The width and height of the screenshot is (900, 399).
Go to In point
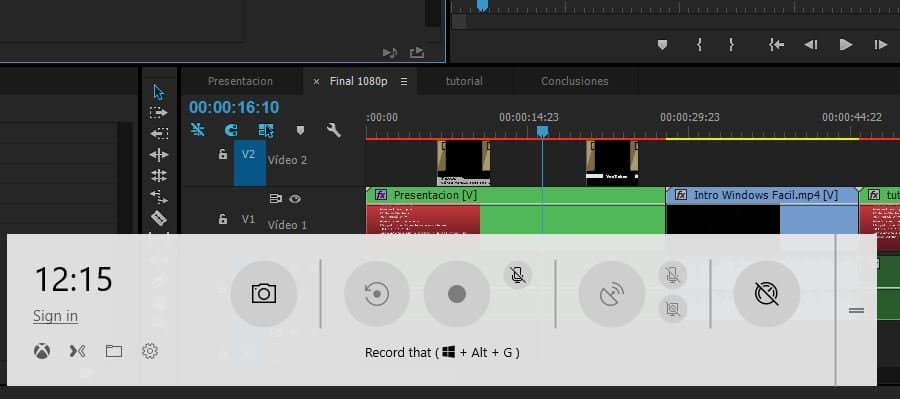(777, 44)
